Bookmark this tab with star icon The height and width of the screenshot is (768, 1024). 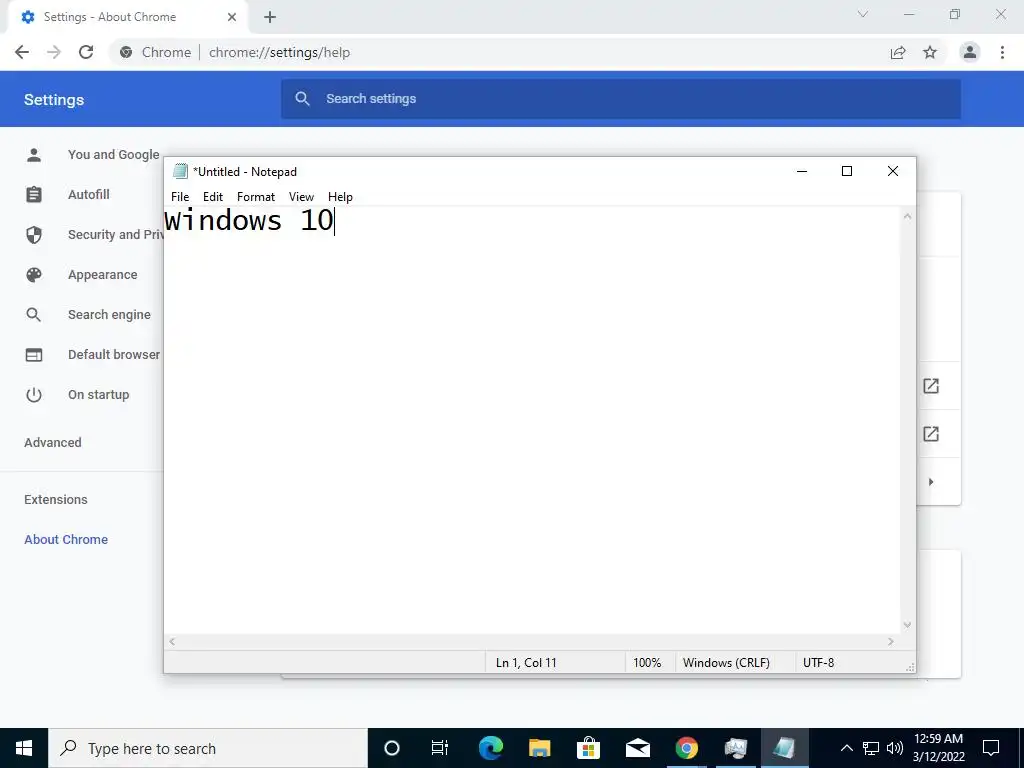[x=930, y=52]
